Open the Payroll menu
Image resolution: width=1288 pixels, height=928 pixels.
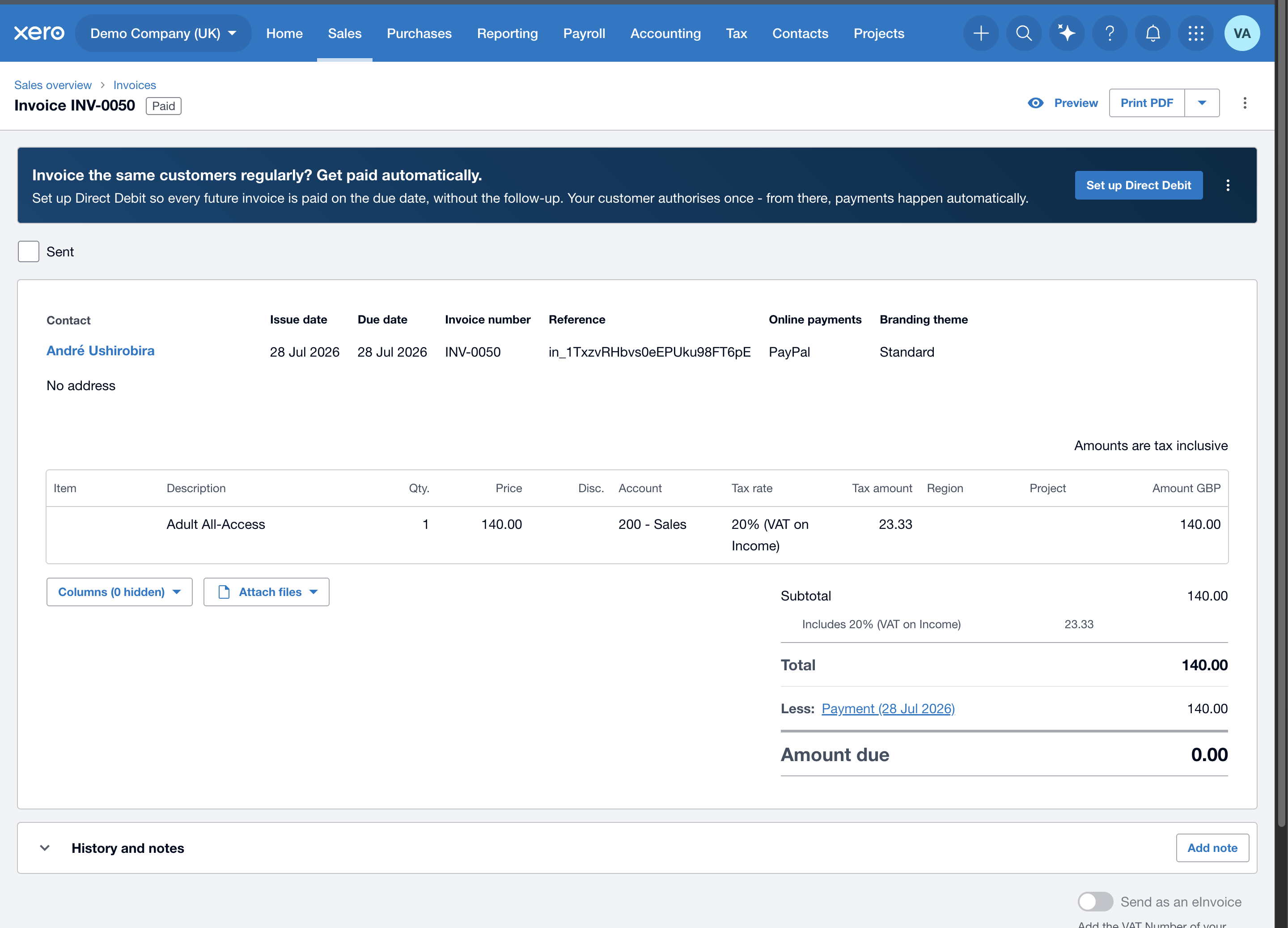click(584, 33)
